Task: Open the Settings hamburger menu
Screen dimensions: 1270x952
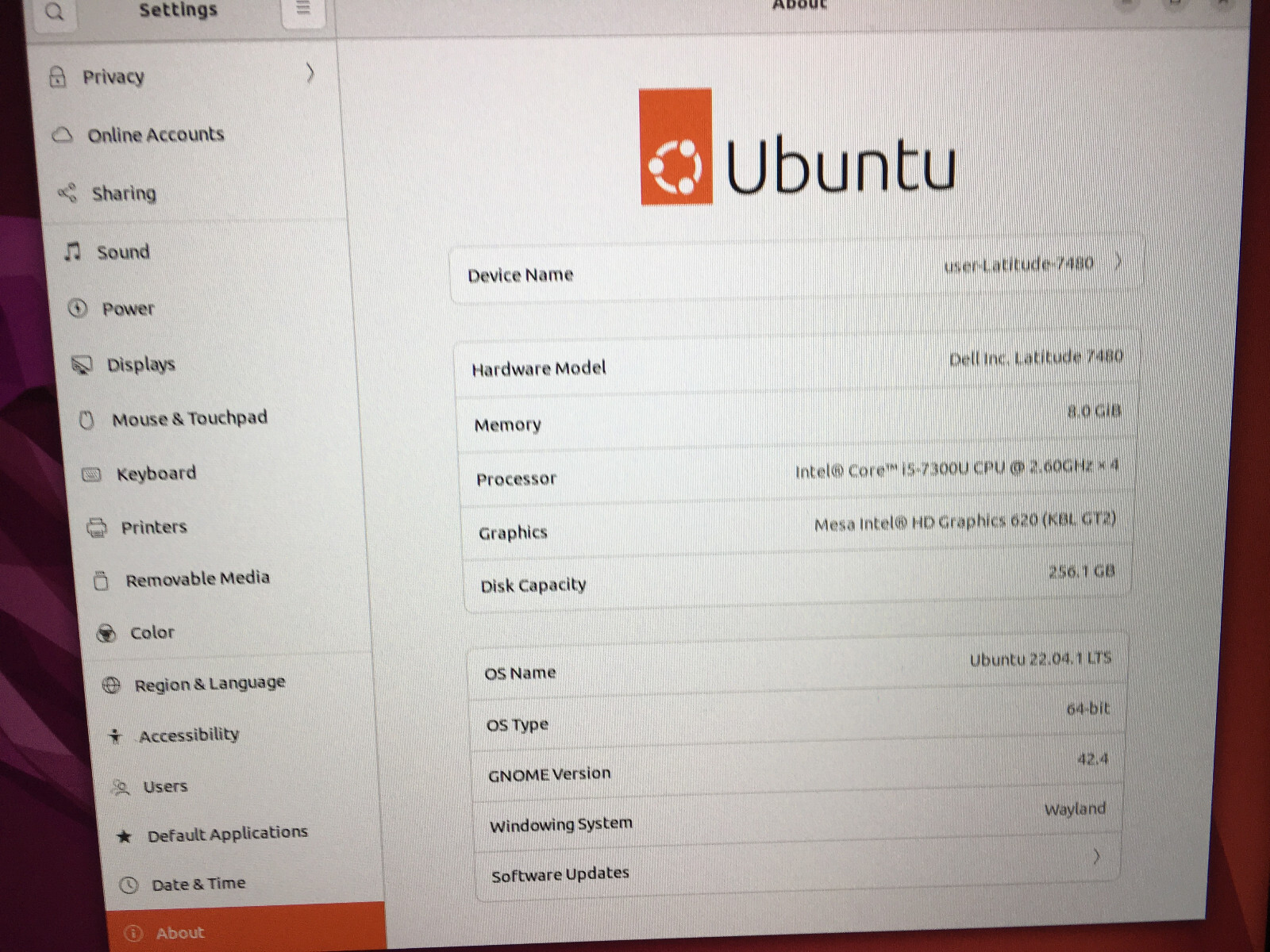Action: point(302,10)
